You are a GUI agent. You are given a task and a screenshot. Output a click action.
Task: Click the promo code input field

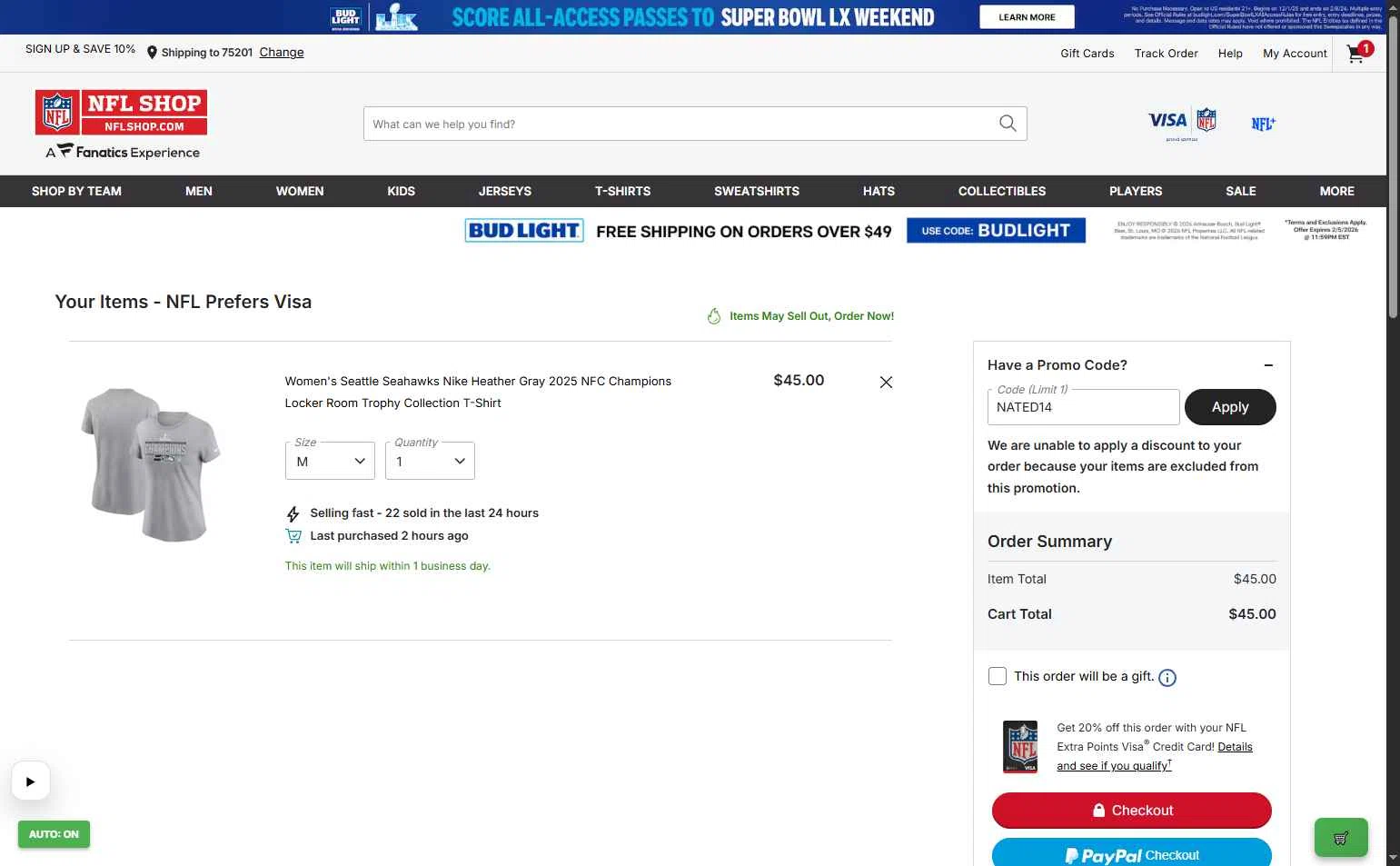coord(1083,407)
